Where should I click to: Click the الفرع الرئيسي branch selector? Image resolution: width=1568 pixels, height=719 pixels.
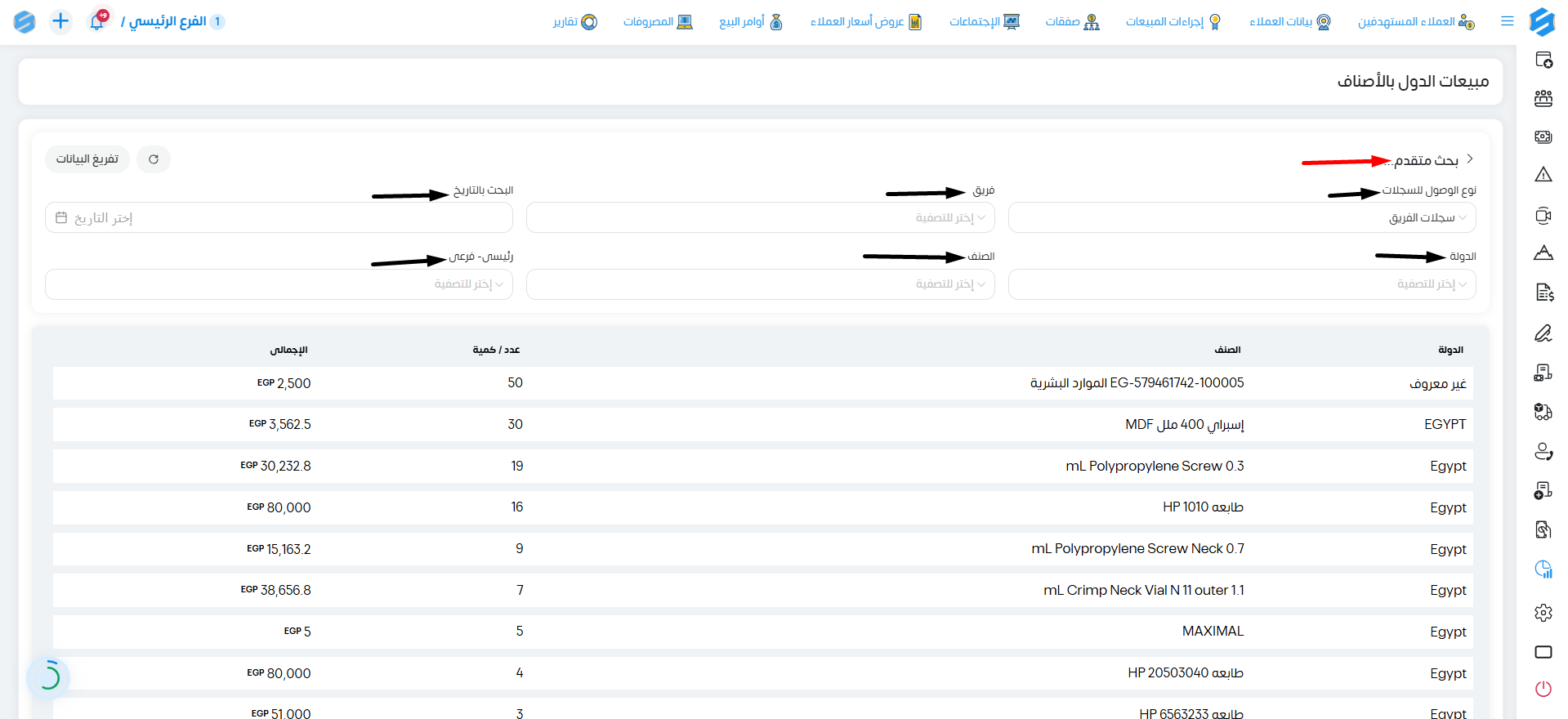point(172,21)
